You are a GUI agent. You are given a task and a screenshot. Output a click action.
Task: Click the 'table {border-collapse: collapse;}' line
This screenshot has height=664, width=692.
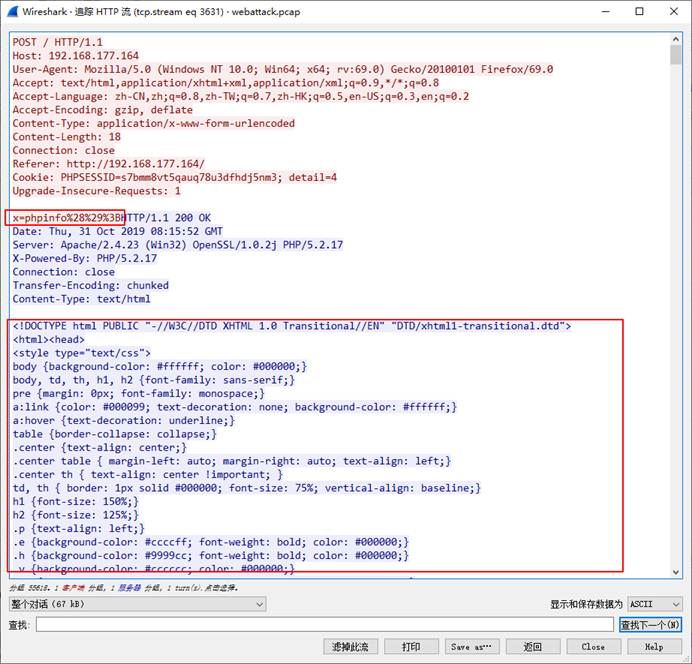coord(115,434)
